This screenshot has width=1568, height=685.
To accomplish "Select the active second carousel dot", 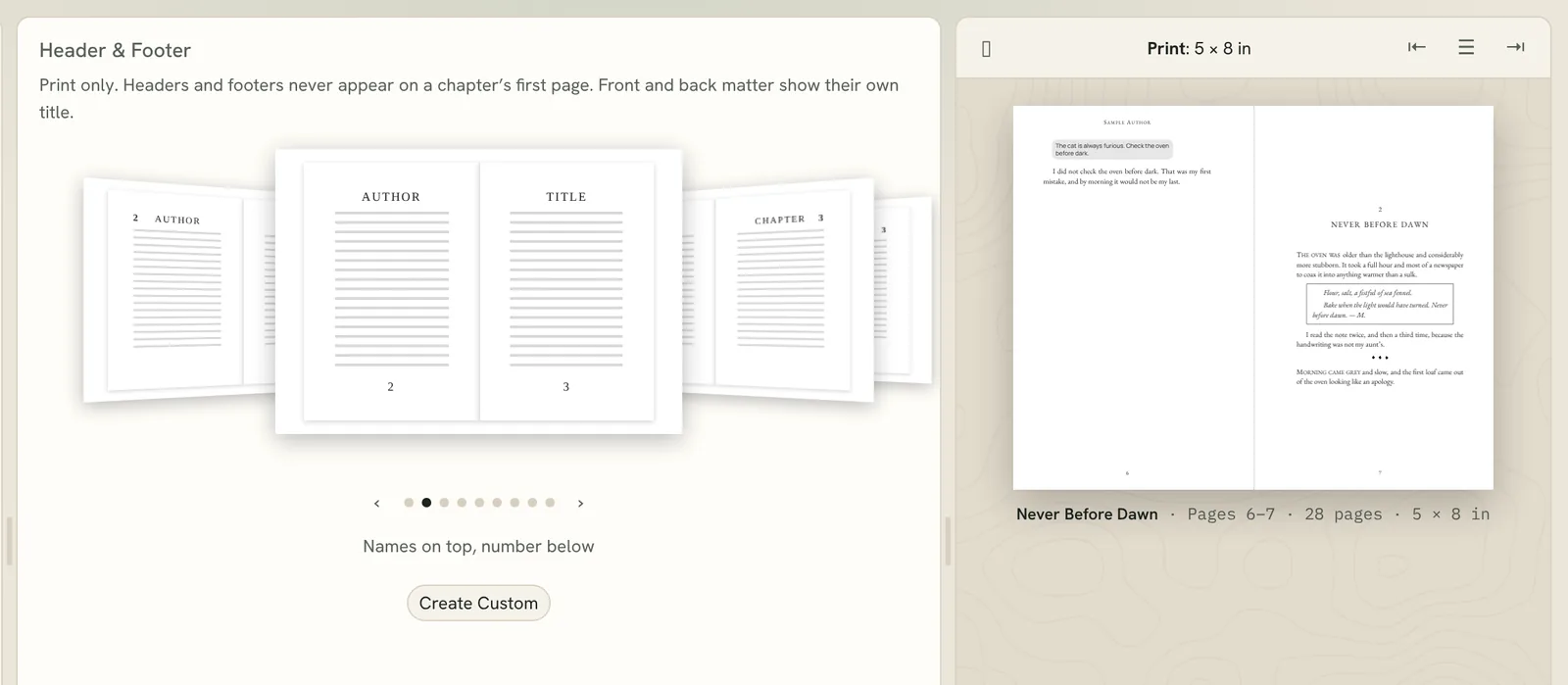I will point(426,503).
